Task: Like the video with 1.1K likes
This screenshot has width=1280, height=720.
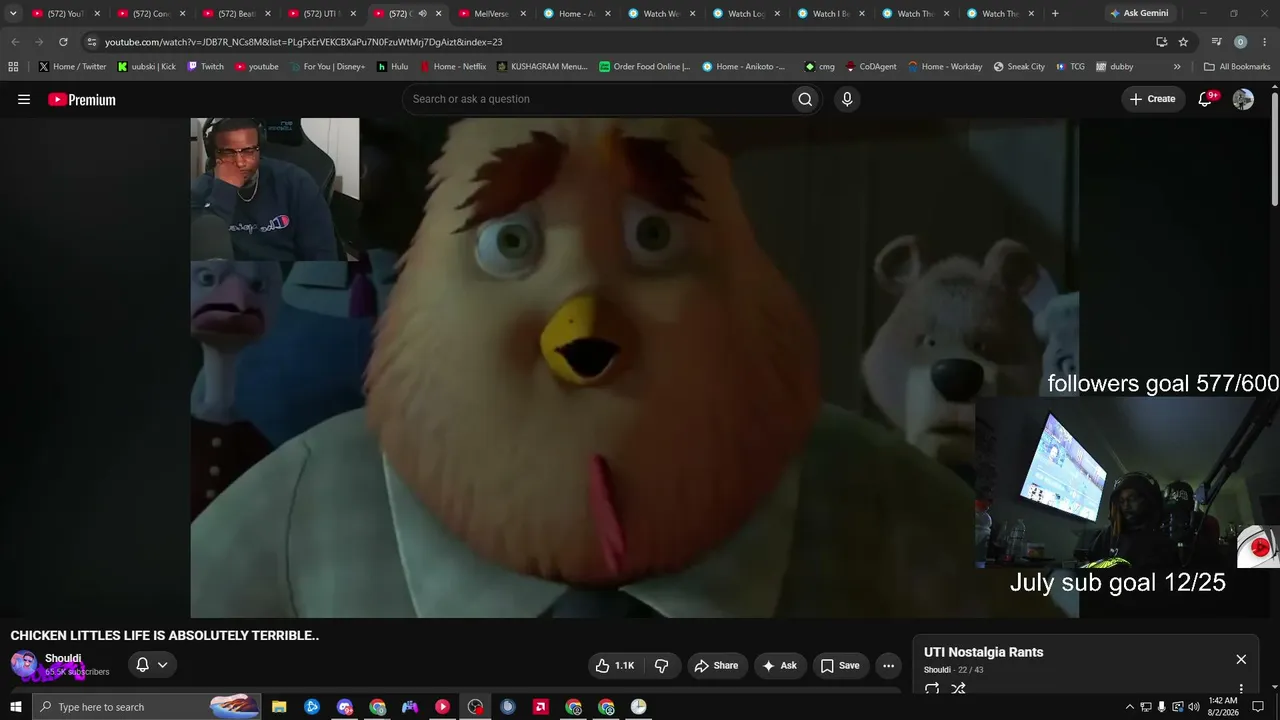Action: pyautogui.click(x=615, y=666)
